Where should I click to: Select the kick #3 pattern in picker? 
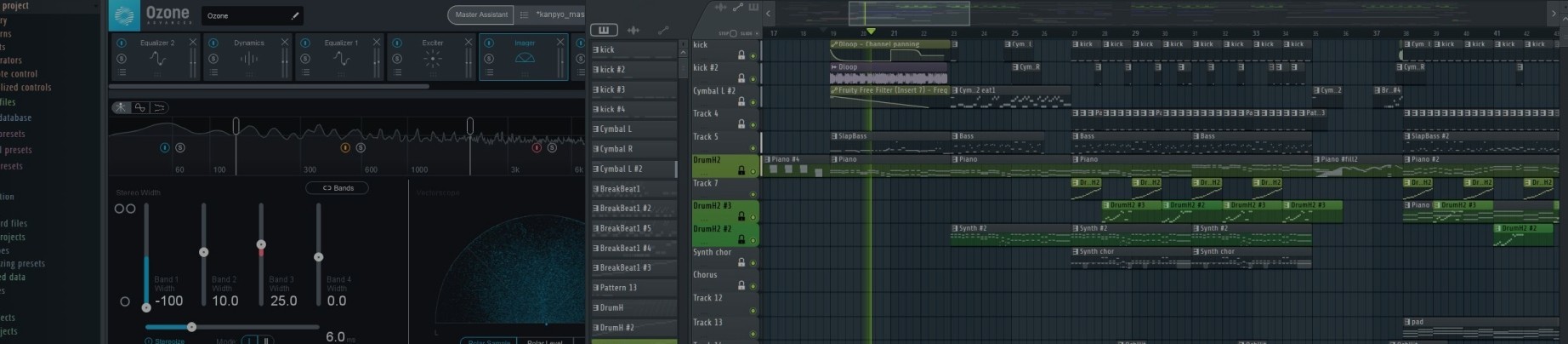pyautogui.click(x=634, y=89)
